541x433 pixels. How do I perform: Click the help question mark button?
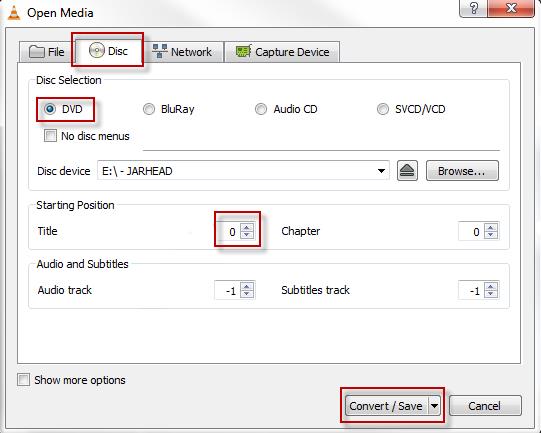[474, 8]
